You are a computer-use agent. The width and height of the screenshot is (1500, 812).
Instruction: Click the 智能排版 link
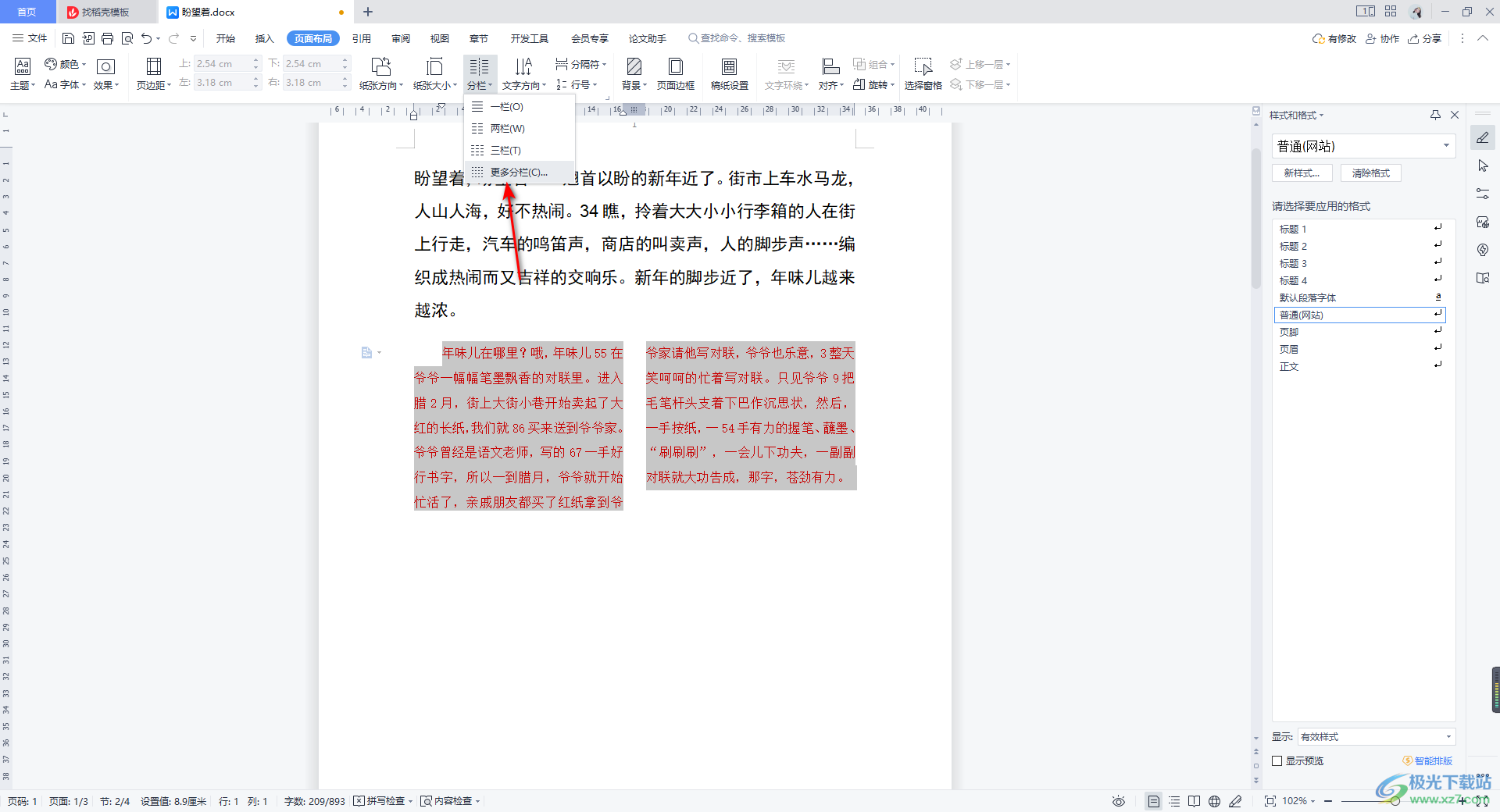(1428, 760)
